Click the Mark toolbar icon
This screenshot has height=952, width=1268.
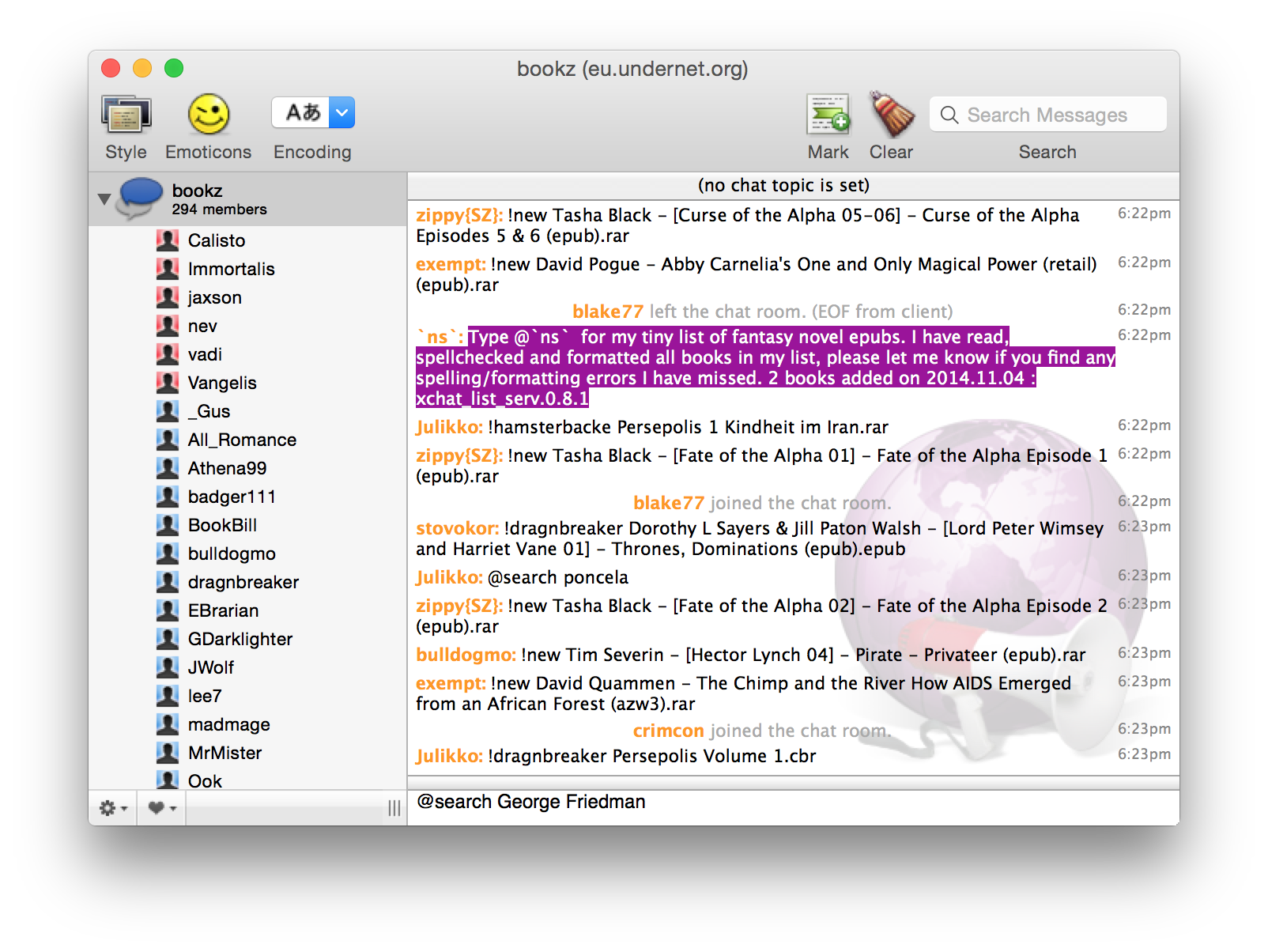(828, 115)
